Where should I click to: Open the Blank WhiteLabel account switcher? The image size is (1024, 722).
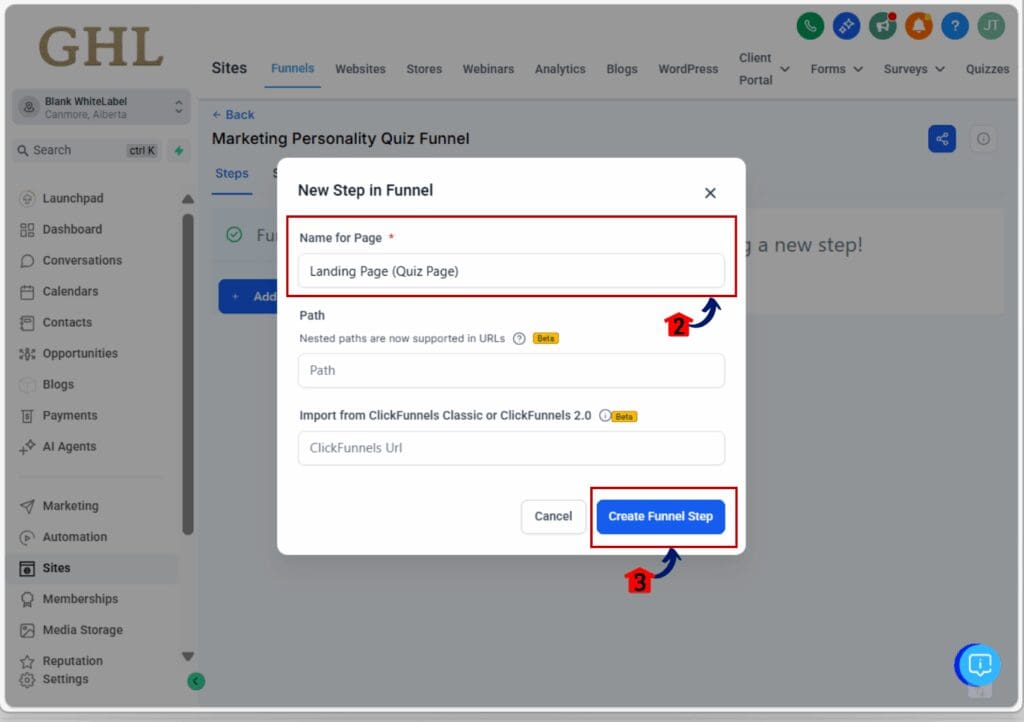pyautogui.click(x=100, y=104)
